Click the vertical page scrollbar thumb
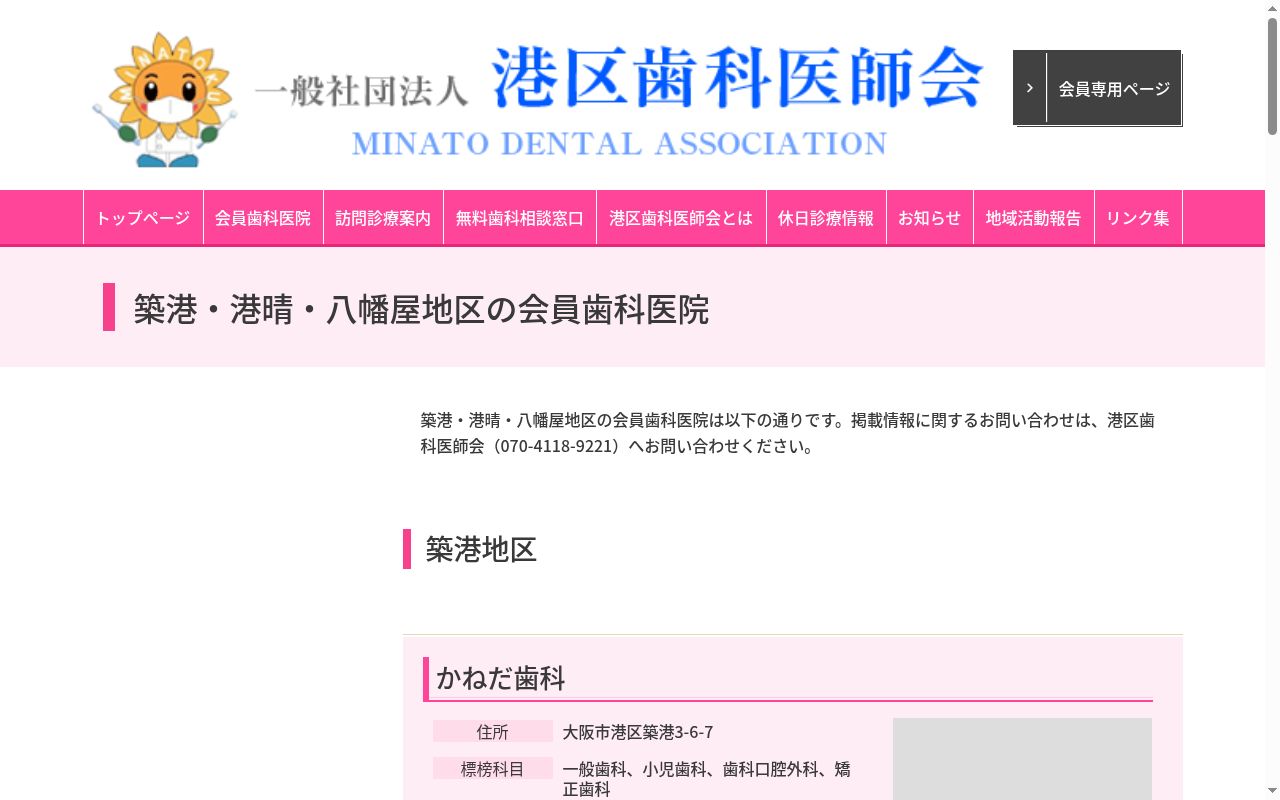 pos(1272,75)
